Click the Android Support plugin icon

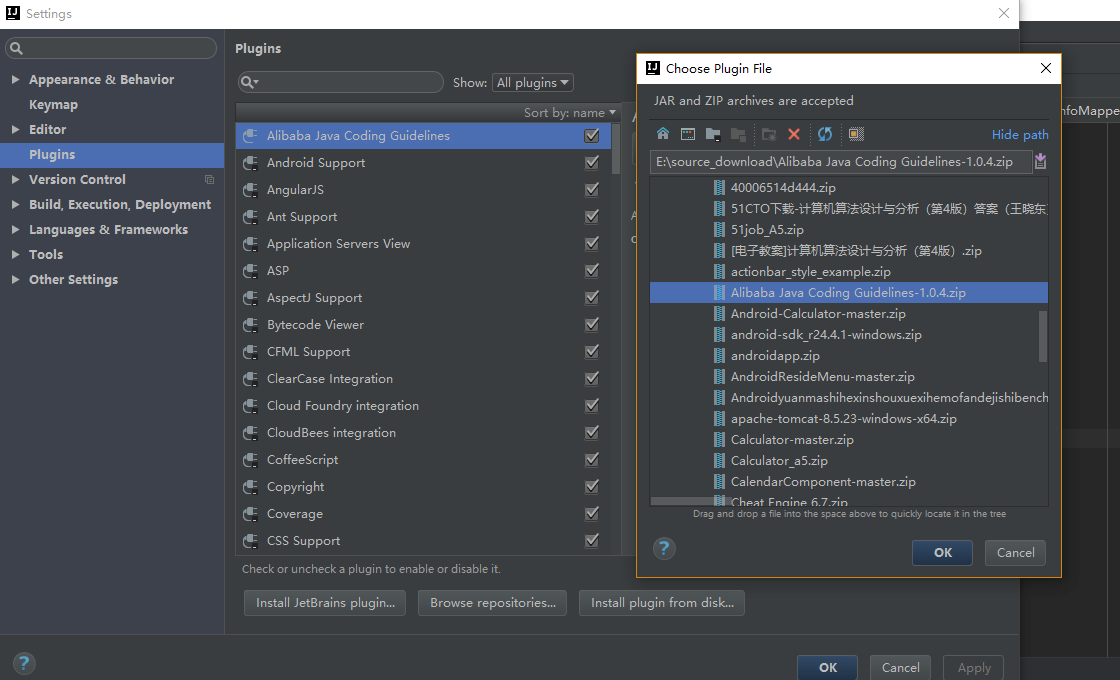click(x=250, y=163)
